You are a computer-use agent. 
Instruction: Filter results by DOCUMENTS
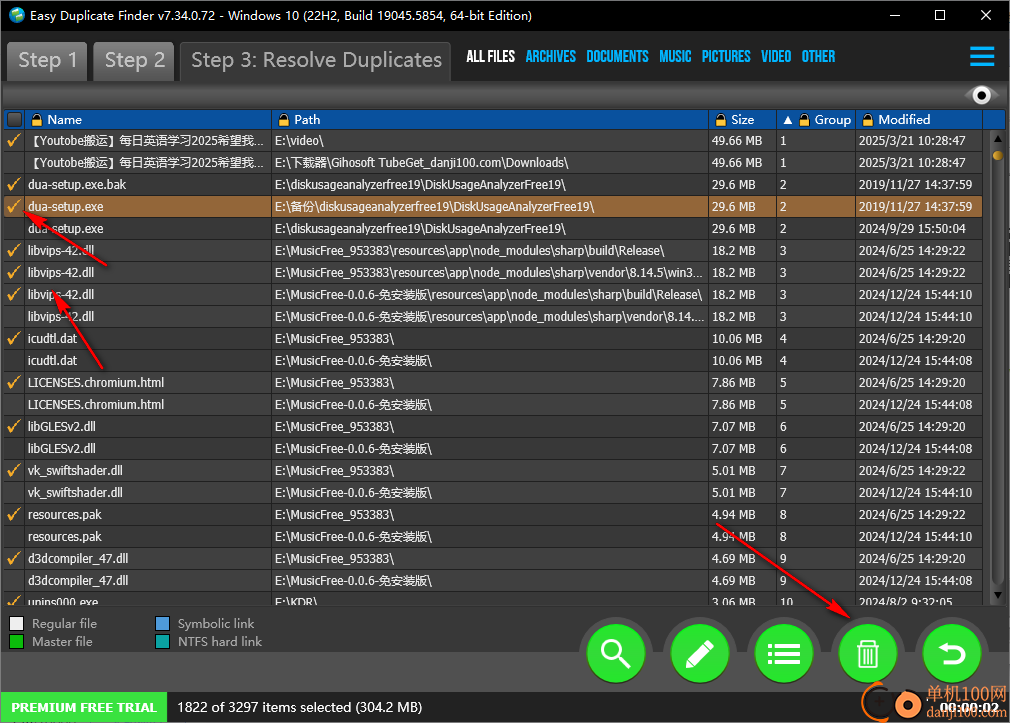pos(617,57)
